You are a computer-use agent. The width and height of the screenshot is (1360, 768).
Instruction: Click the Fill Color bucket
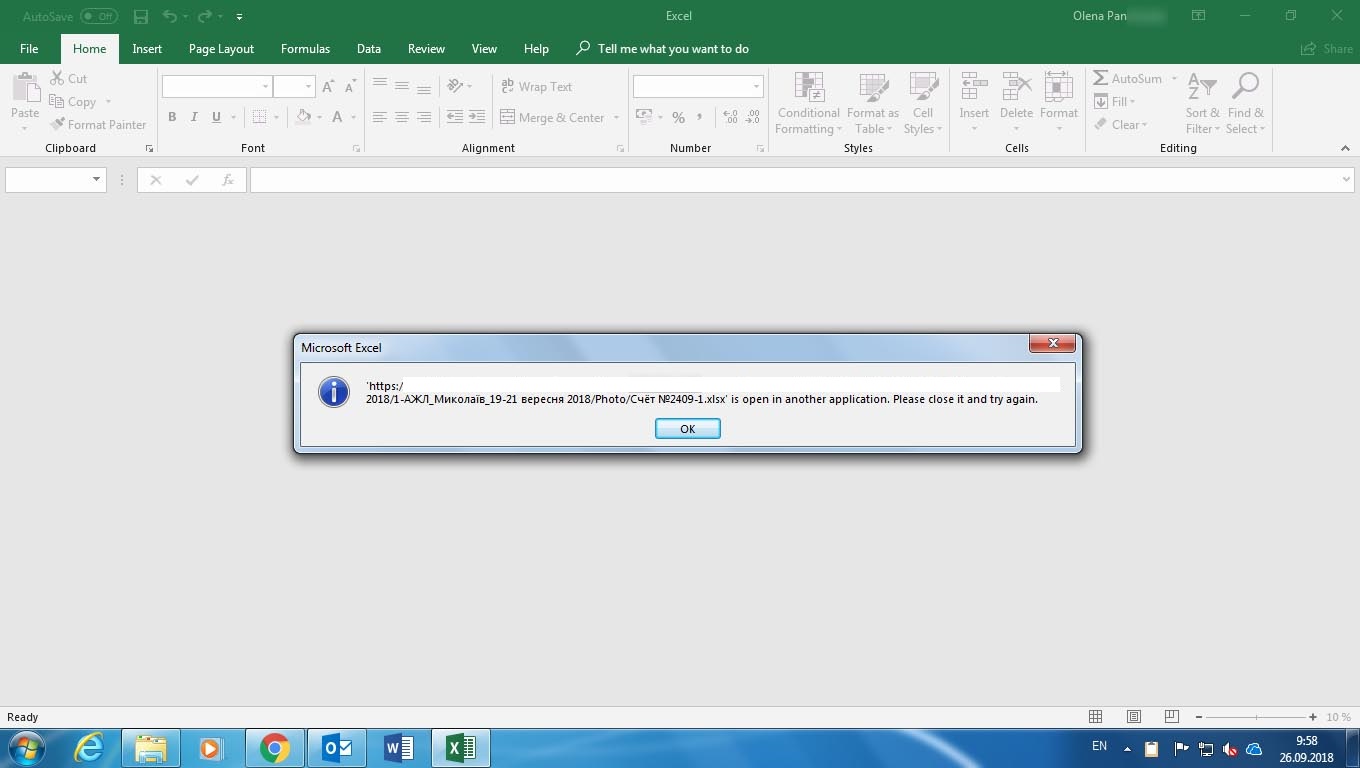coord(303,117)
